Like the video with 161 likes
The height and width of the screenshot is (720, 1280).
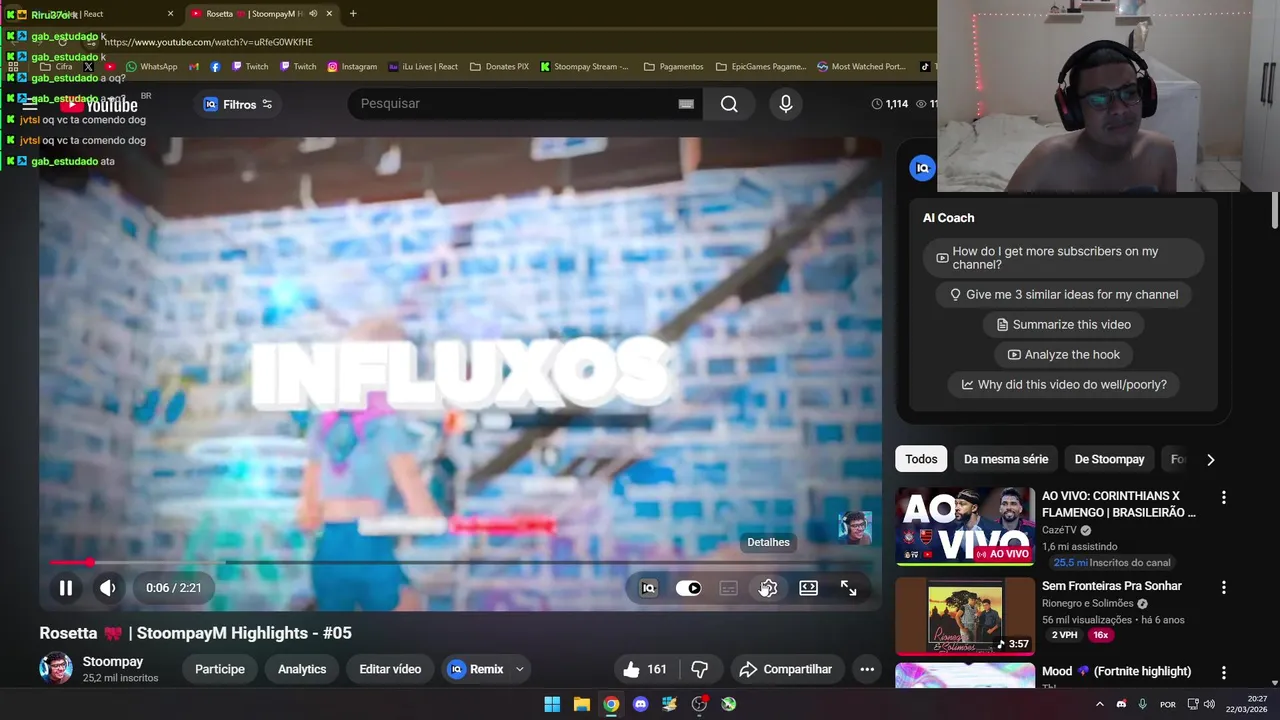coord(644,669)
